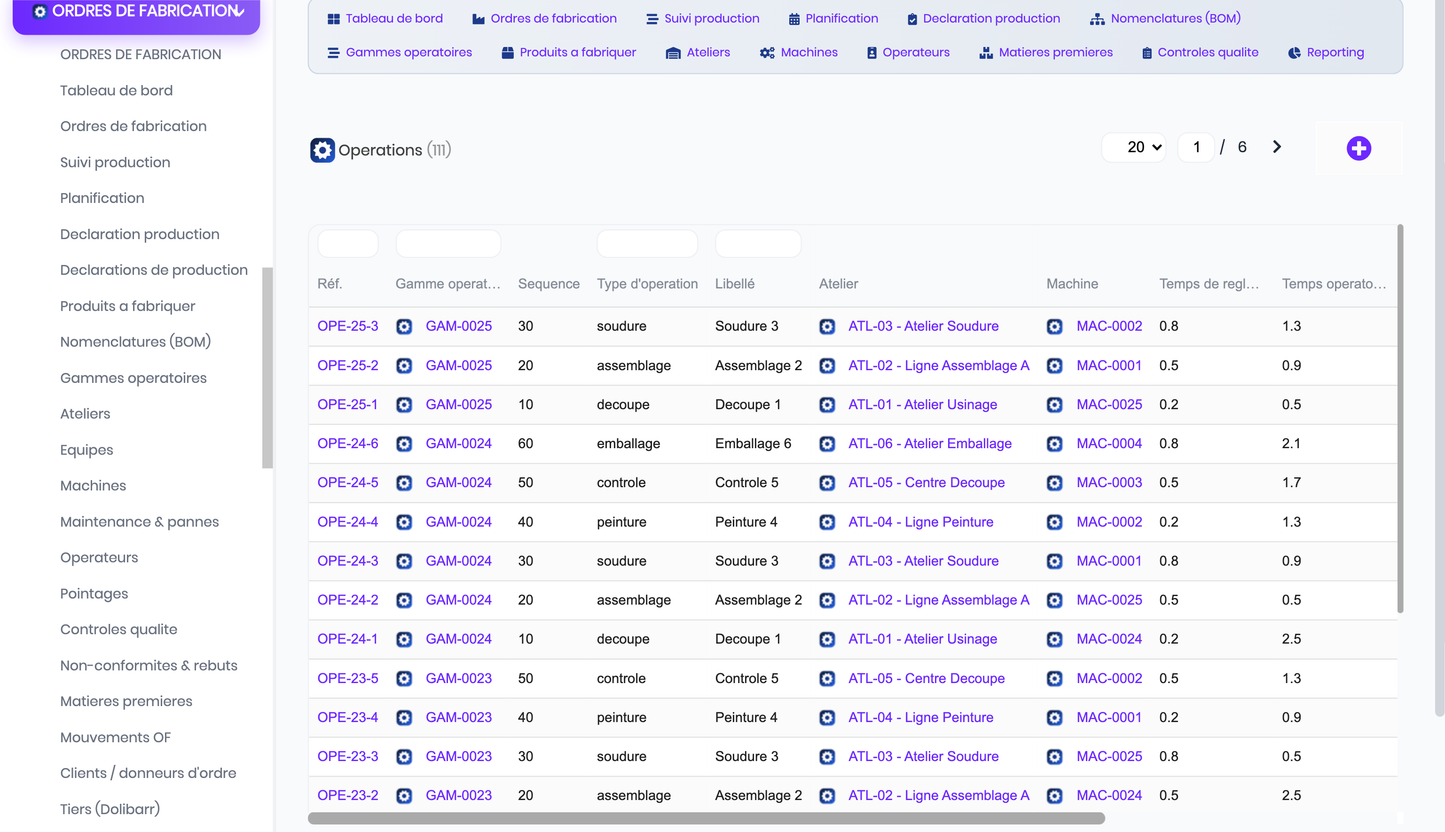Open the Planification tab in top navigation

tap(833, 19)
